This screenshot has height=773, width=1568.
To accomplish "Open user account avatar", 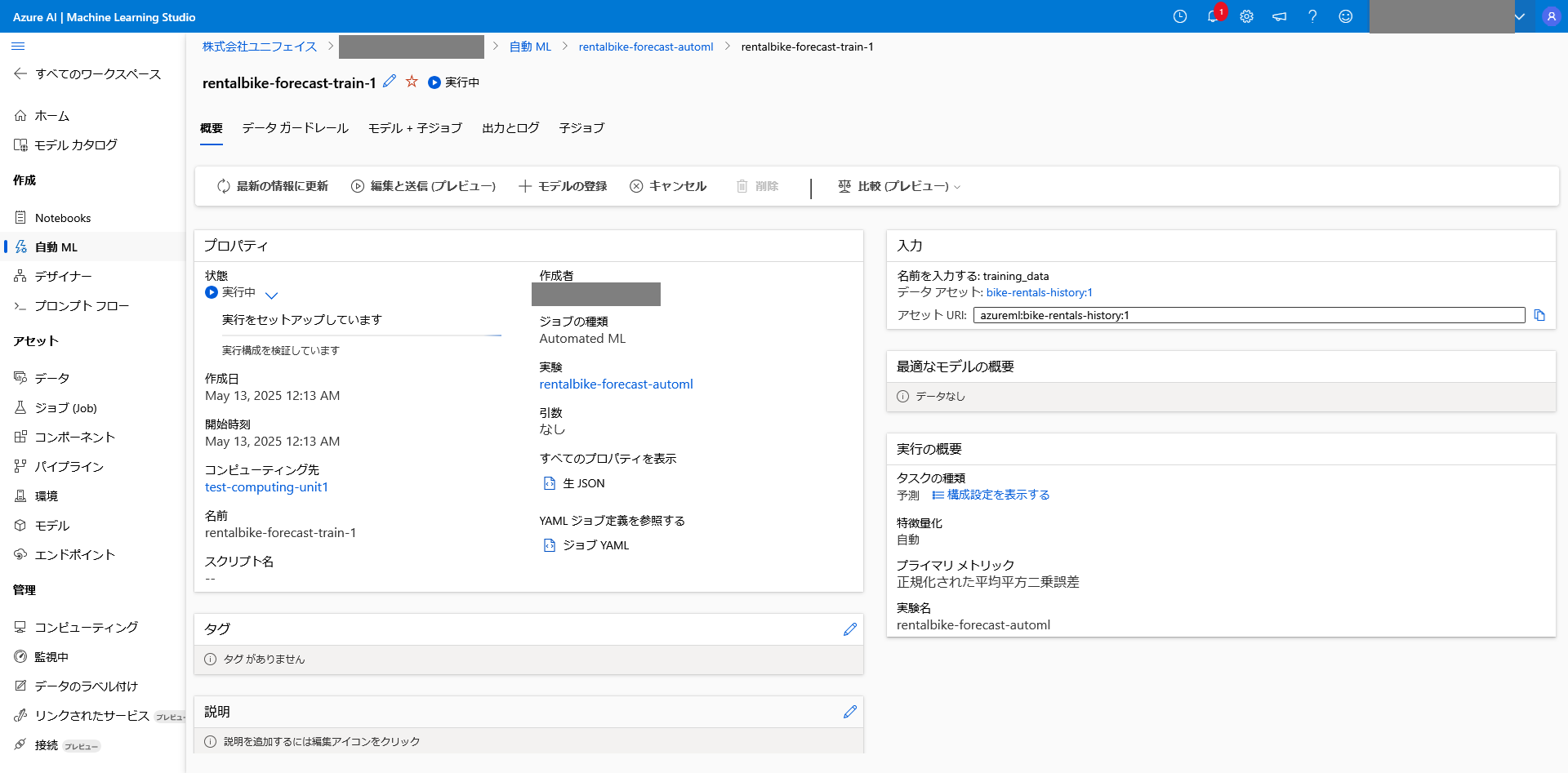I will tap(1551, 16).
